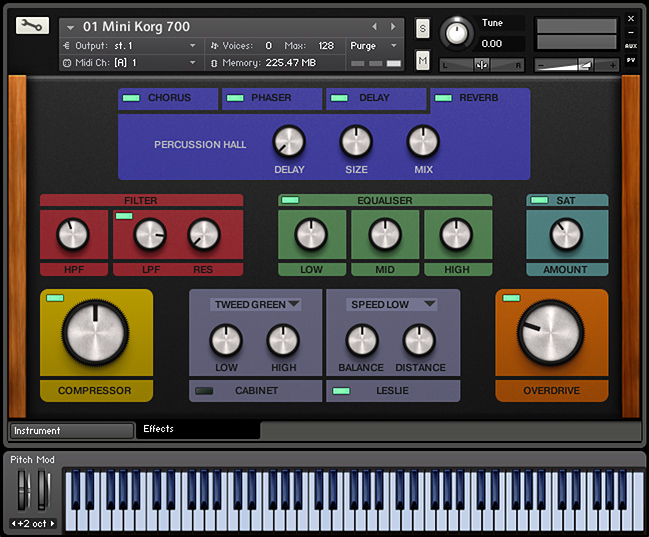
Task: Click the Leslie BALANCE knob
Action: point(362,340)
